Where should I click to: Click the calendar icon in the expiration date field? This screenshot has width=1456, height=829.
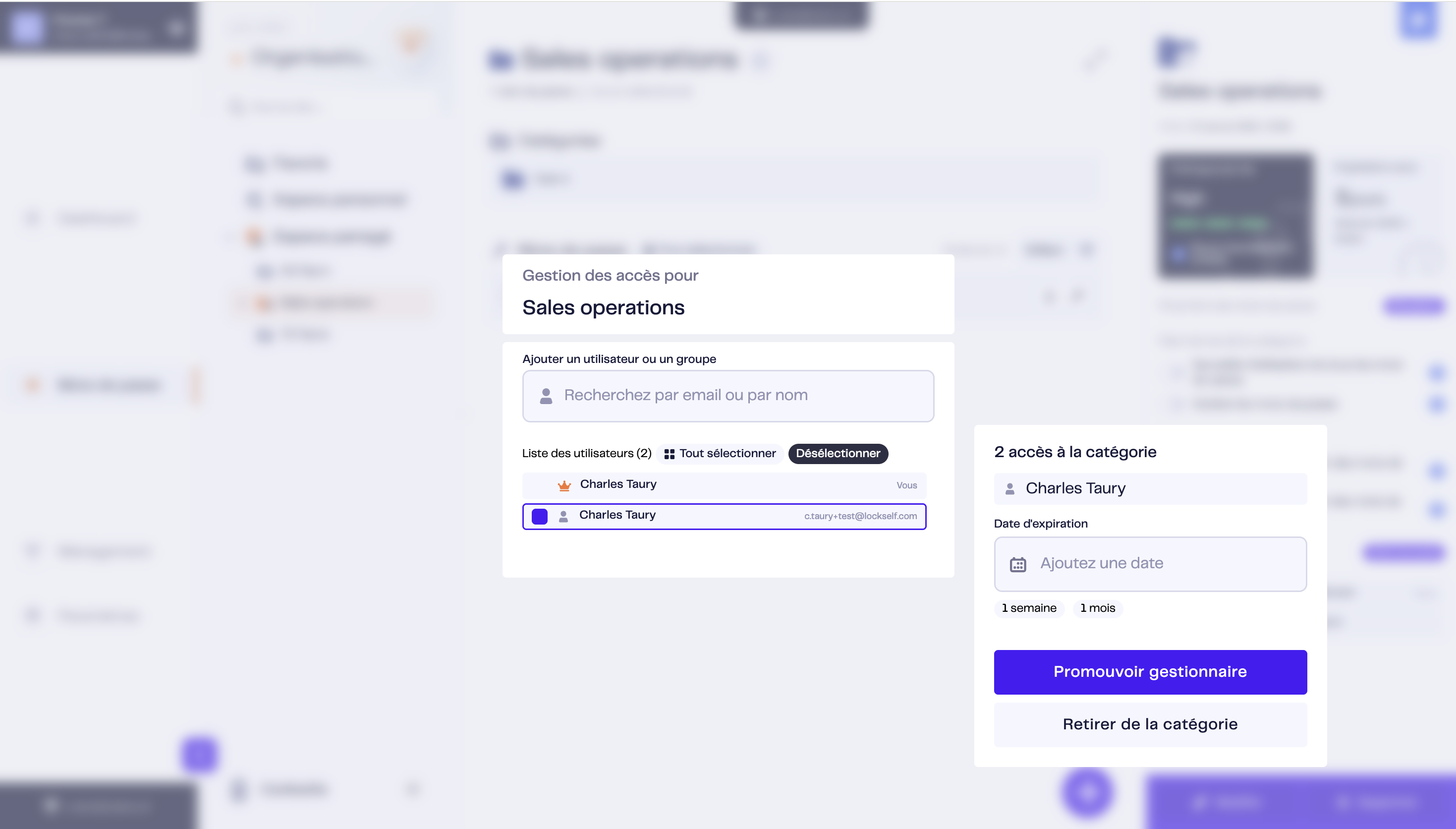(1017, 564)
